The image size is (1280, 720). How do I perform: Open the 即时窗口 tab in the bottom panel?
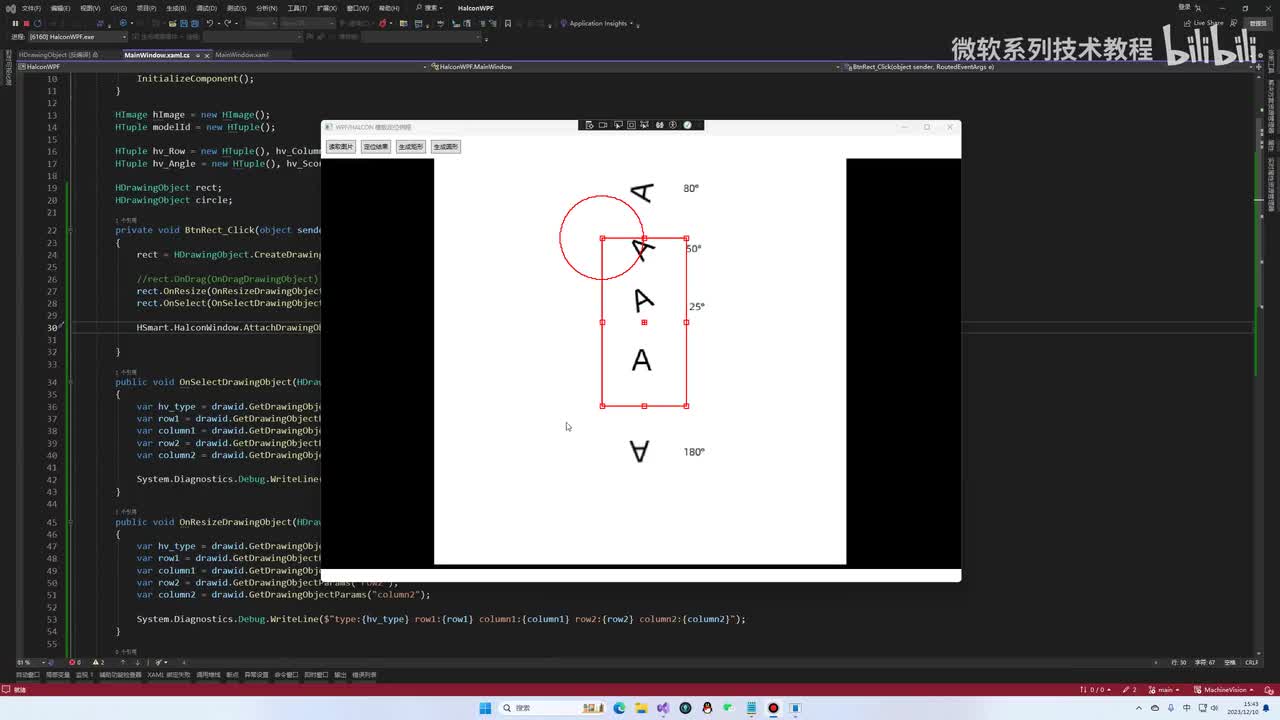click(318, 675)
